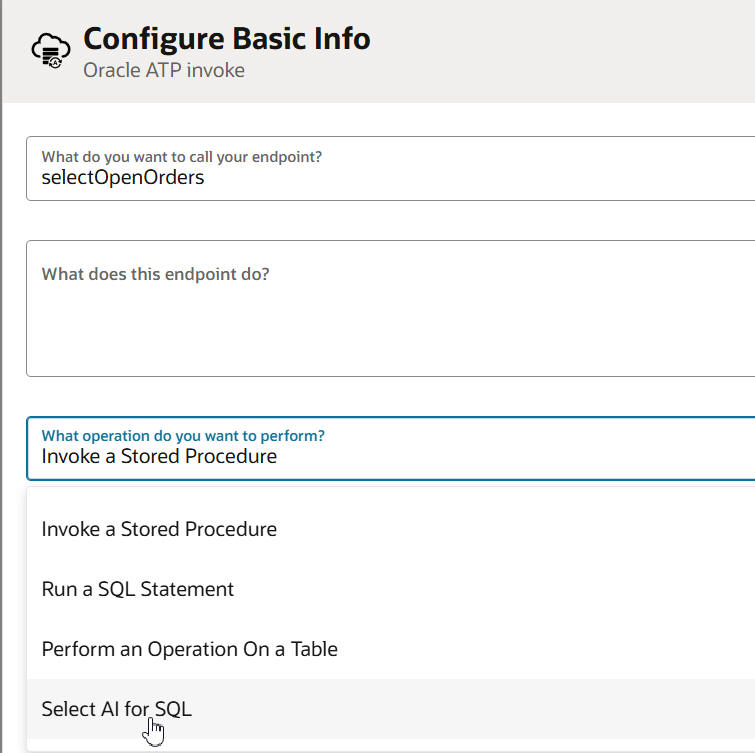Click empty space inside the description box
The height and width of the screenshot is (753, 755).
(x=400, y=335)
